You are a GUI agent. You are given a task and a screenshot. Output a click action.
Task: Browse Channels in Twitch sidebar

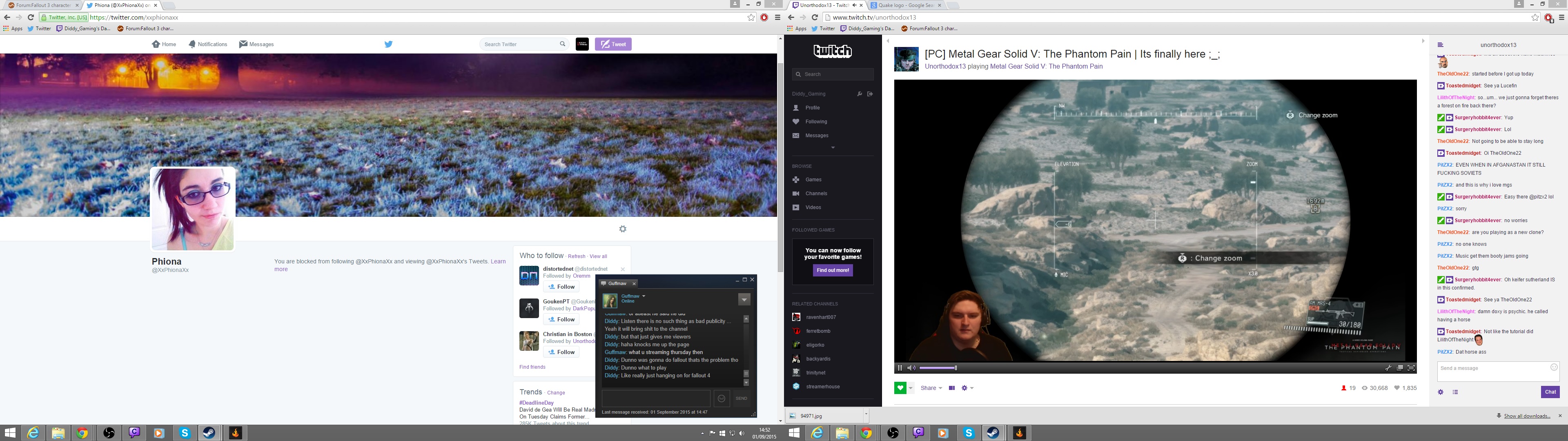tap(816, 194)
